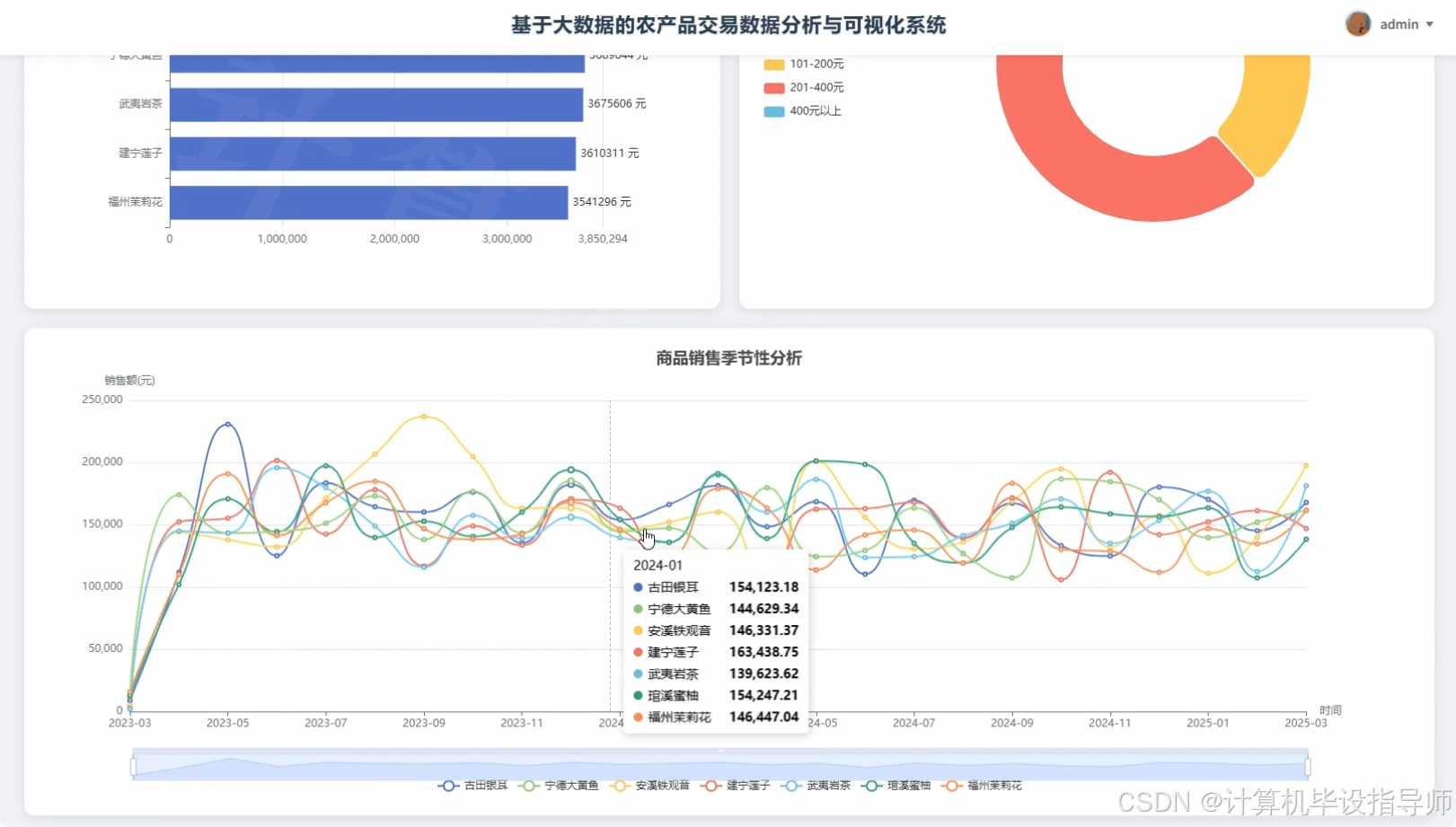1456x827 pixels.
Task: Click the 商品销售季节性分析 chart title
Action: click(728, 358)
